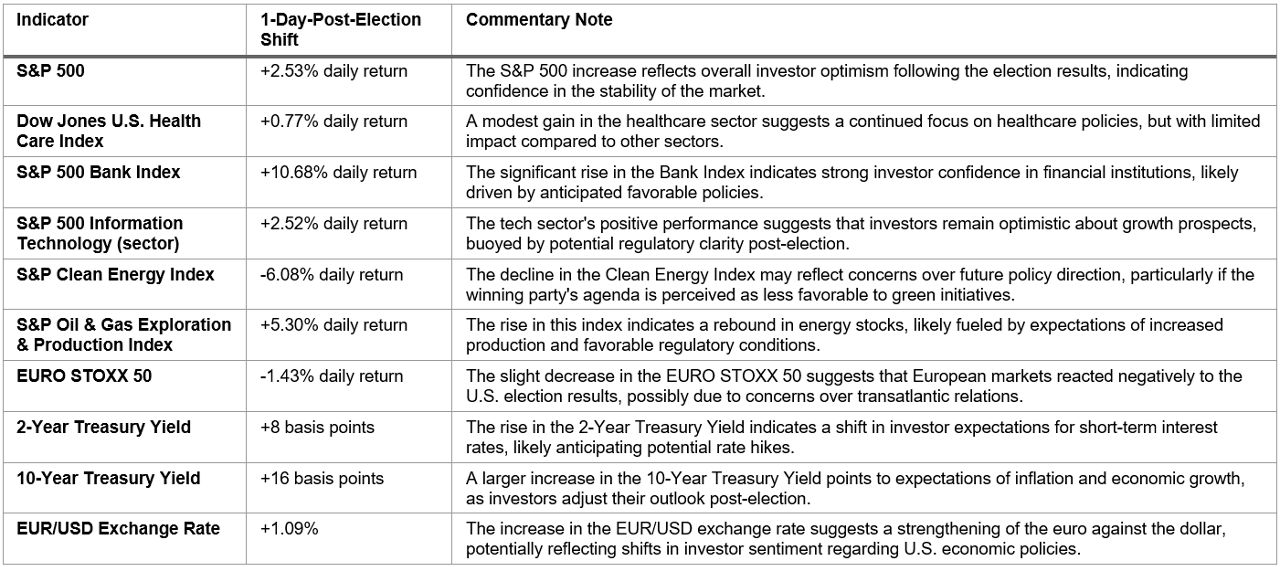Click the S&P Oil & Gas Exploration cell
This screenshot has width=1280, height=567.
pyautogui.click(x=124, y=335)
